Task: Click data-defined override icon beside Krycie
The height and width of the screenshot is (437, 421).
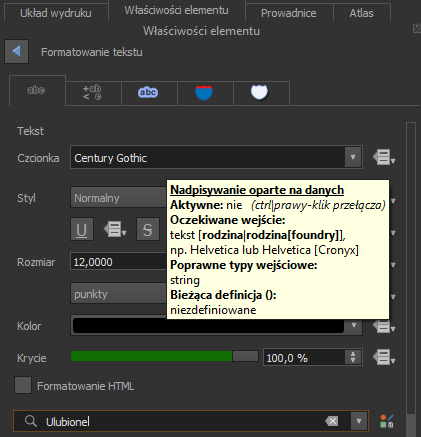Action: pos(384,358)
